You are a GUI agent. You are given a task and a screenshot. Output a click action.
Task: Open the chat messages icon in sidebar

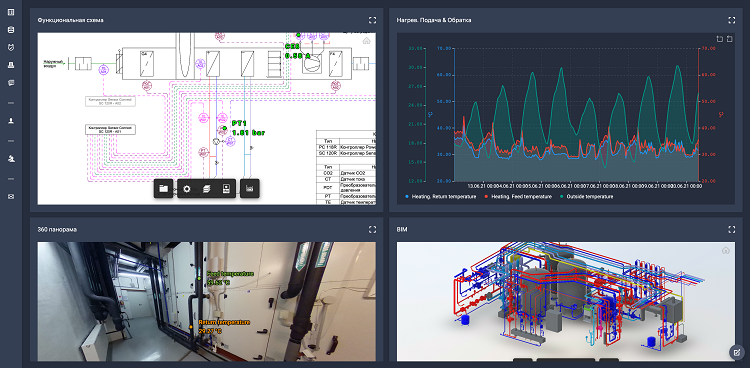[11, 83]
